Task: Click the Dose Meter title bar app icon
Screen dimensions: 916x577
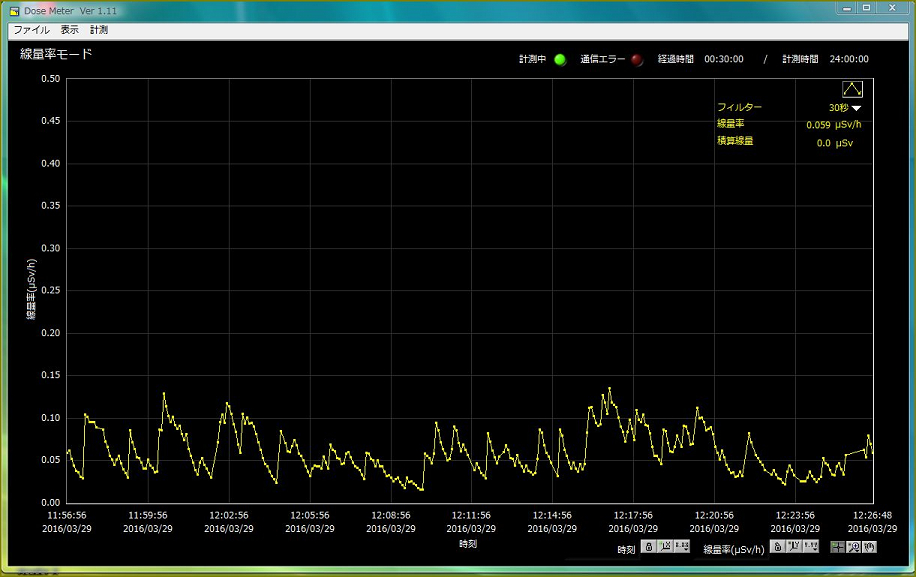Action: [13, 9]
